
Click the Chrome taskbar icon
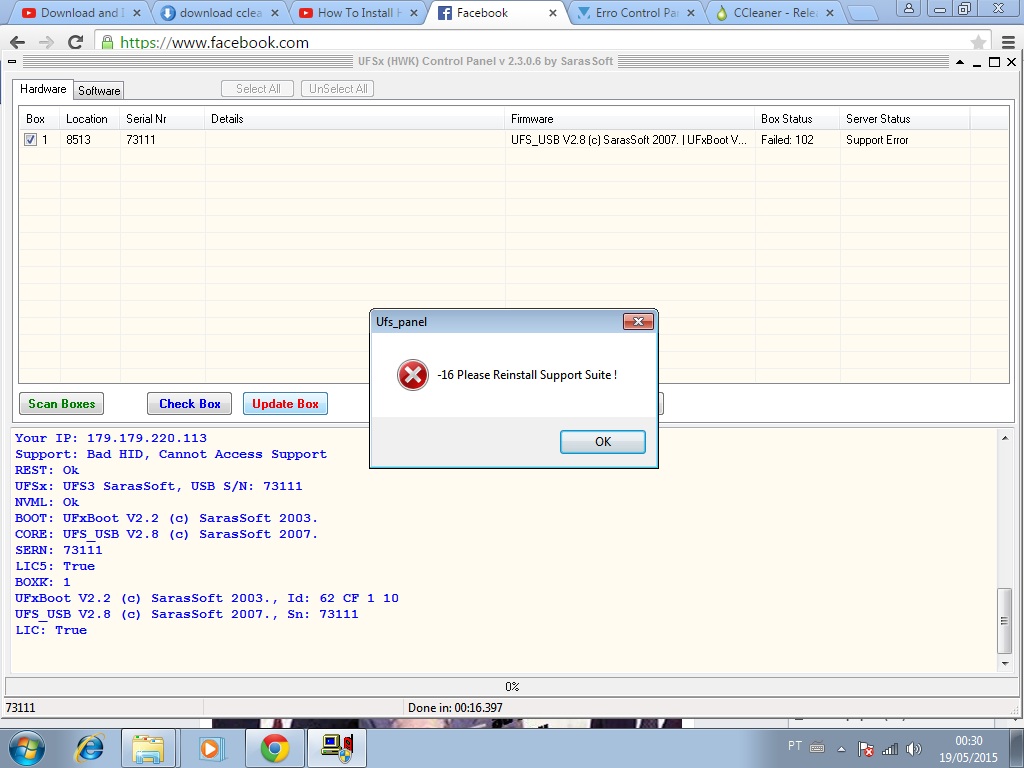pyautogui.click(x=274, y=748)
